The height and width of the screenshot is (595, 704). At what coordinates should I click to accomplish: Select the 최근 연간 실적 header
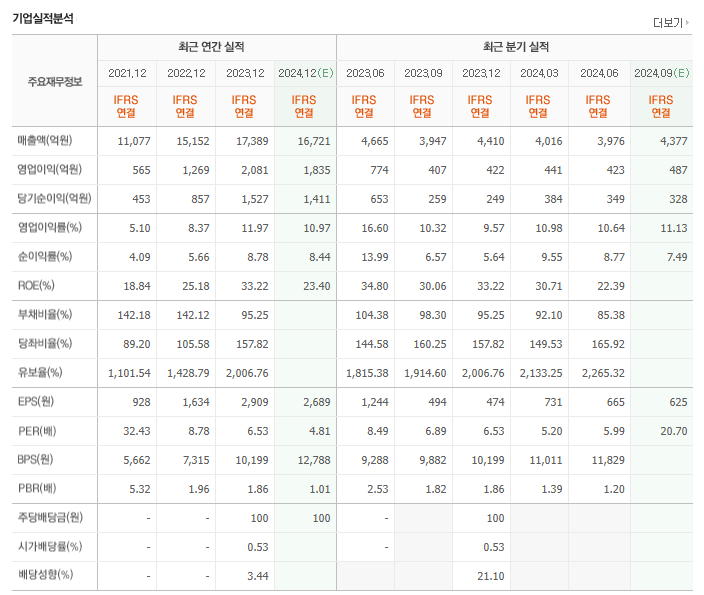click(211, 47)
